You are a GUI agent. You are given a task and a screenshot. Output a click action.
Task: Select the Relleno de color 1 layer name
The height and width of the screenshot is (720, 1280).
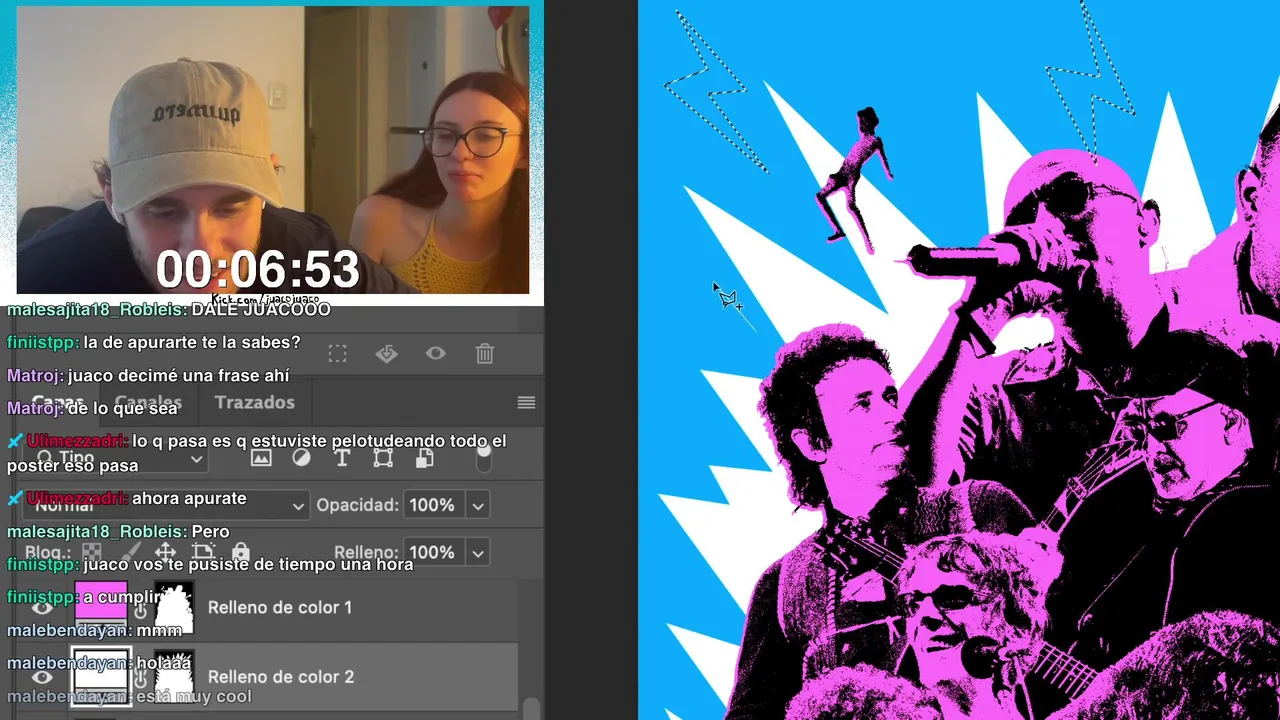tap(280, 607)
